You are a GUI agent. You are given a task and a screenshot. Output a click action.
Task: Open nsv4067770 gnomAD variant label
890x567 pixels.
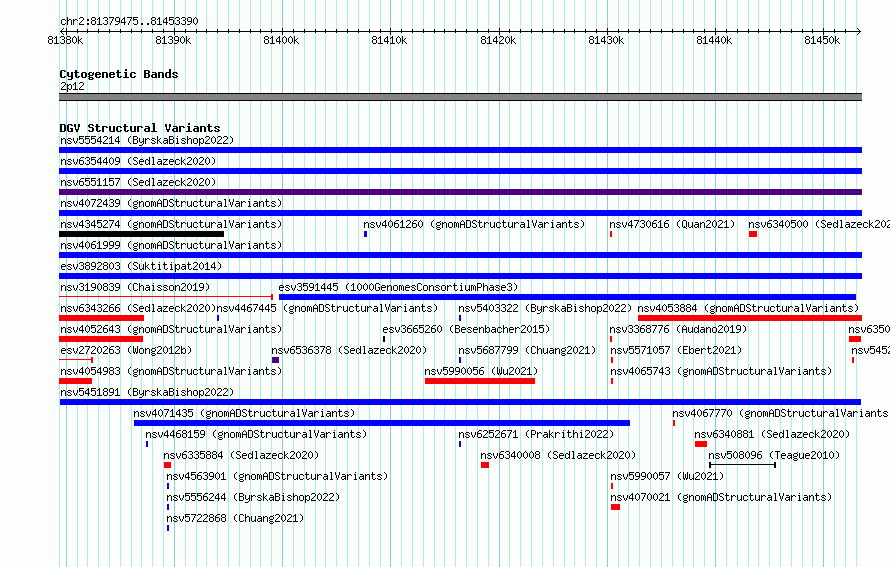pos(780,413)
